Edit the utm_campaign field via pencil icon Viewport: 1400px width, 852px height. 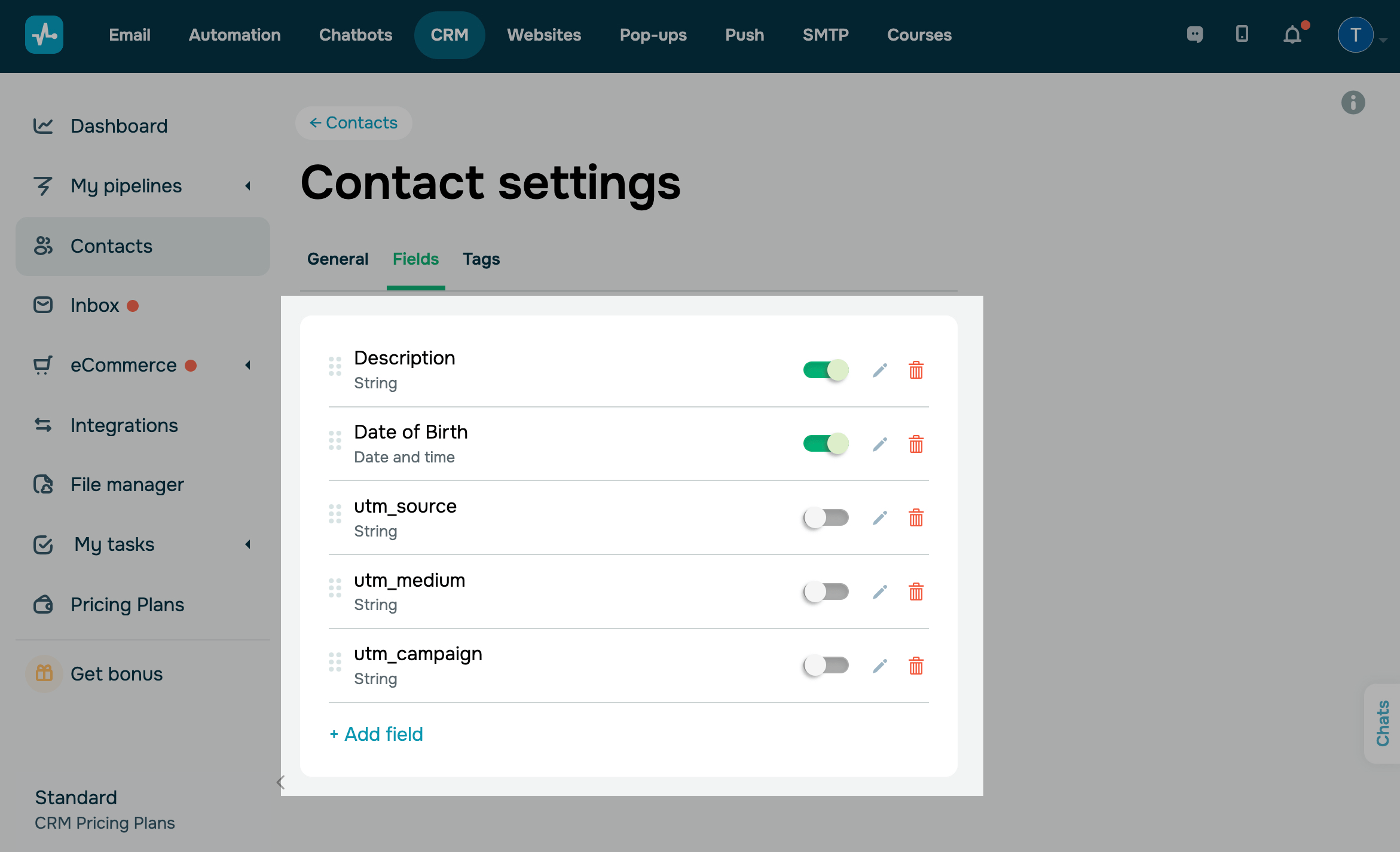click(879, 666)
